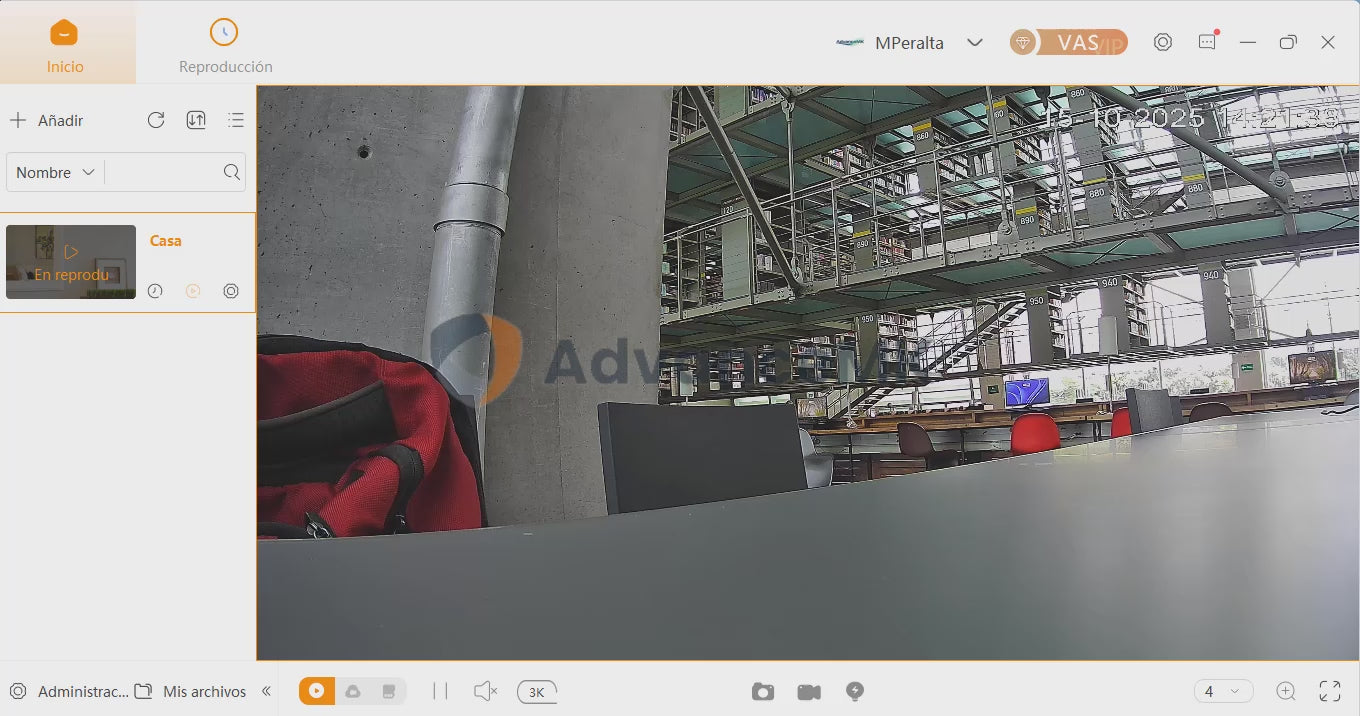Unmute the camera audio
The image size is (1360, 716).
point(485,691)
